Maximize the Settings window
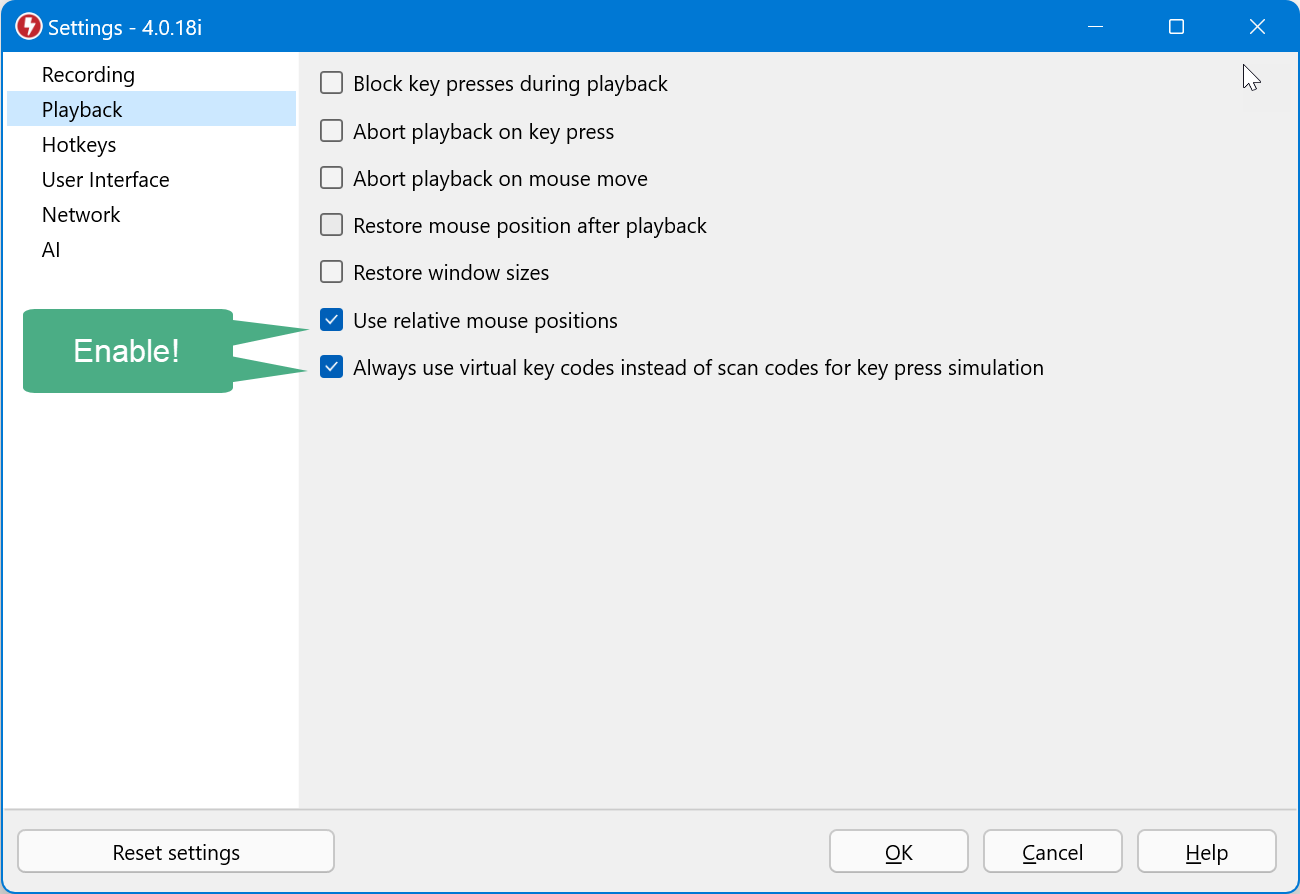Image resolution: width=1300 pixels, height=894 pixels. pyautogui.click(x=1176, y=27)
